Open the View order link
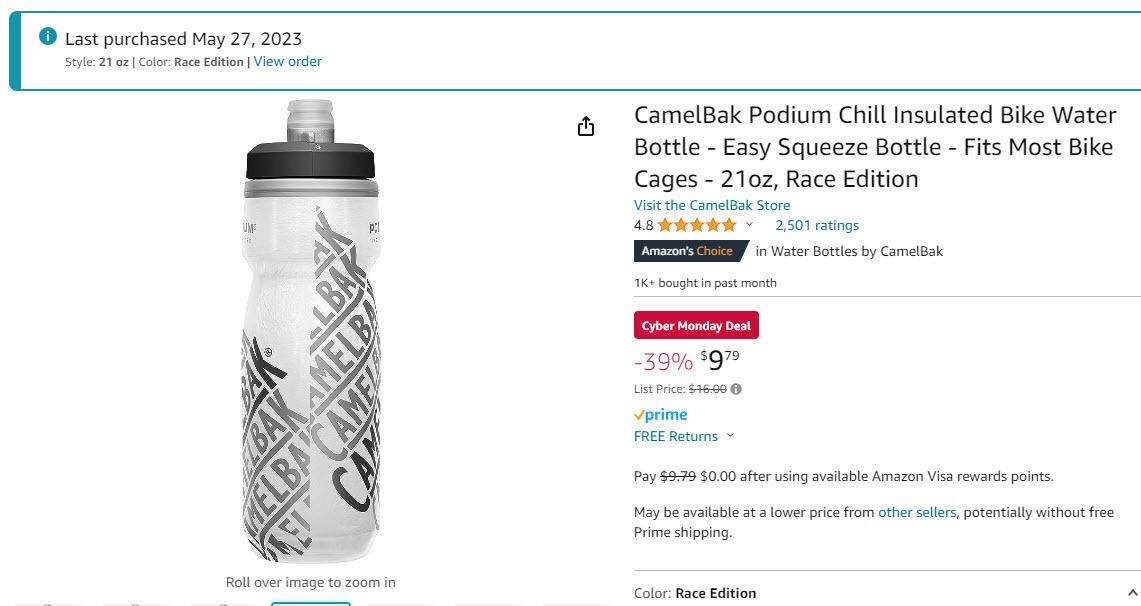1141x606 pixels. 287,61
